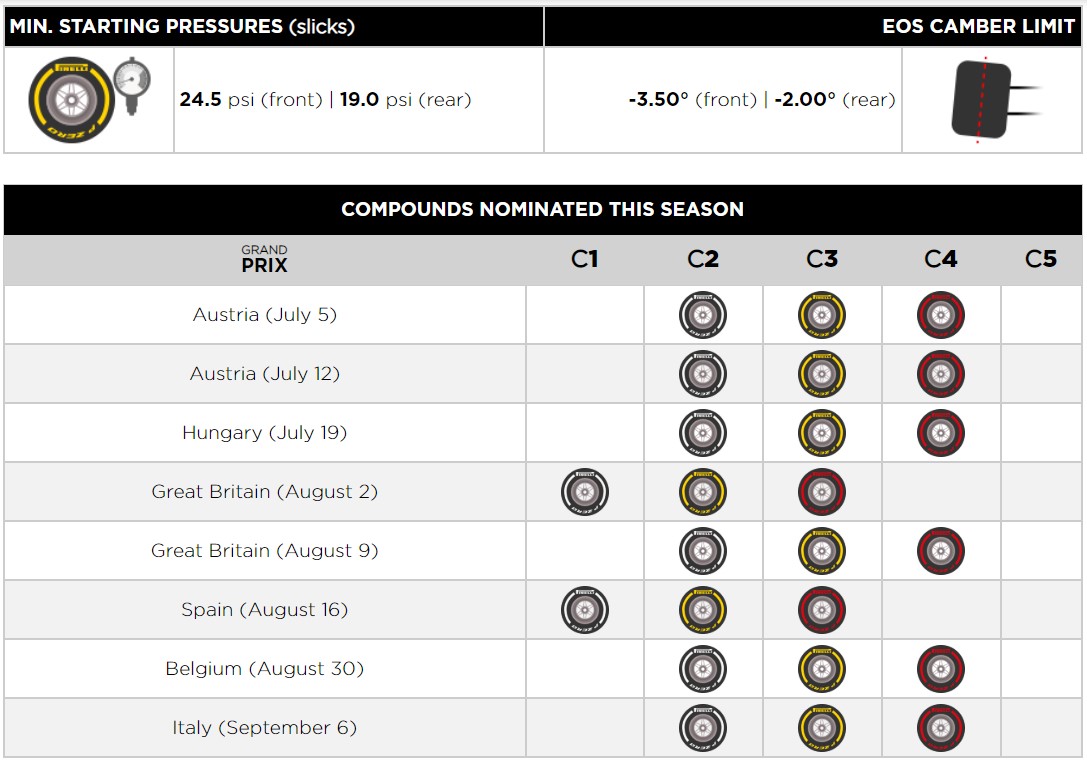Click the Hungary (July 19) race label
Screen dimensions: 1087x763
click(x=264, y=432)
